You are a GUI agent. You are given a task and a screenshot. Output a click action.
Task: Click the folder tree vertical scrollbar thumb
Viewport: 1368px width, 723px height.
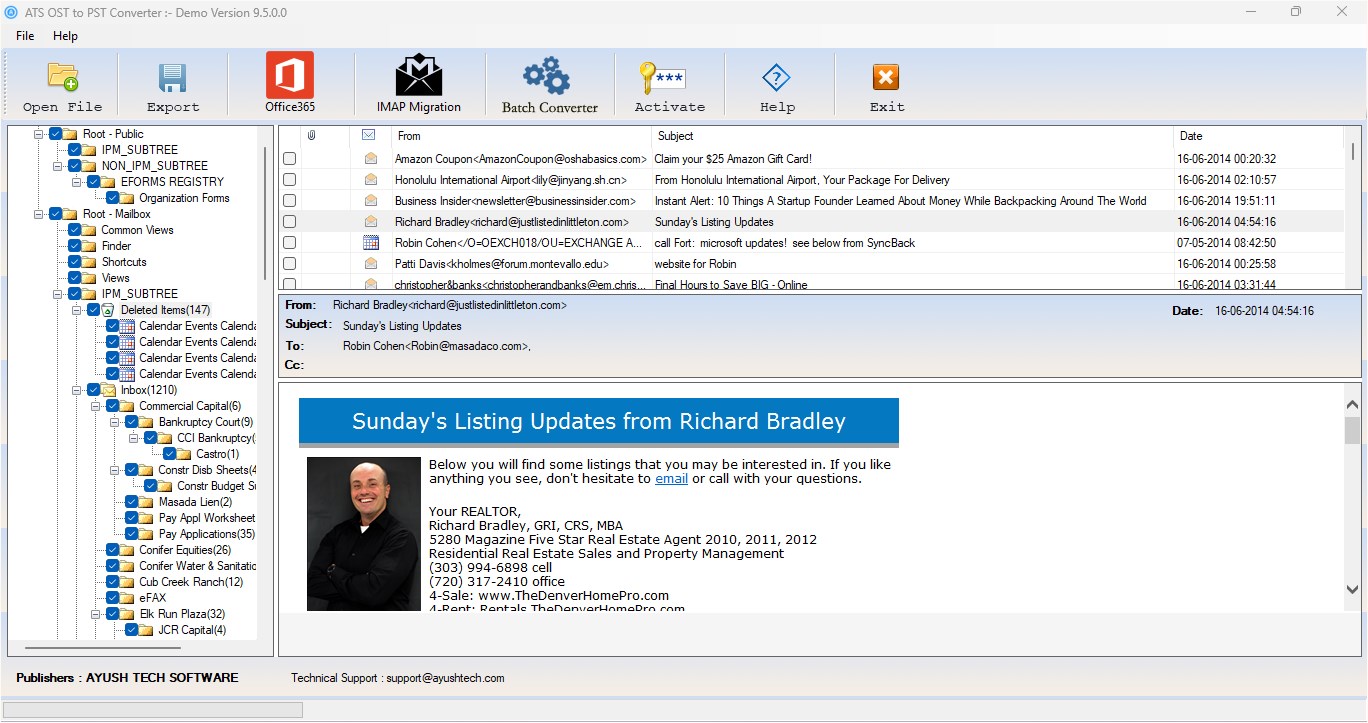point(265,212)
